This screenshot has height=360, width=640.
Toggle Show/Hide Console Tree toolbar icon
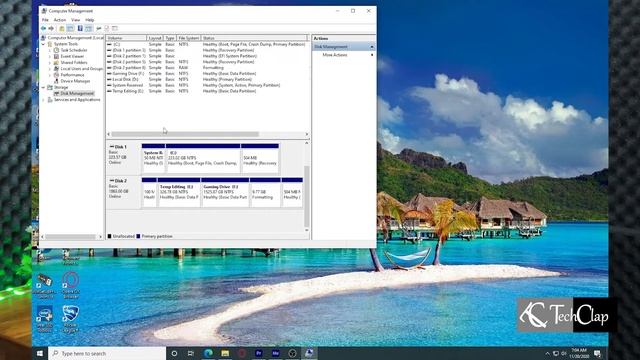pos(70,28)
